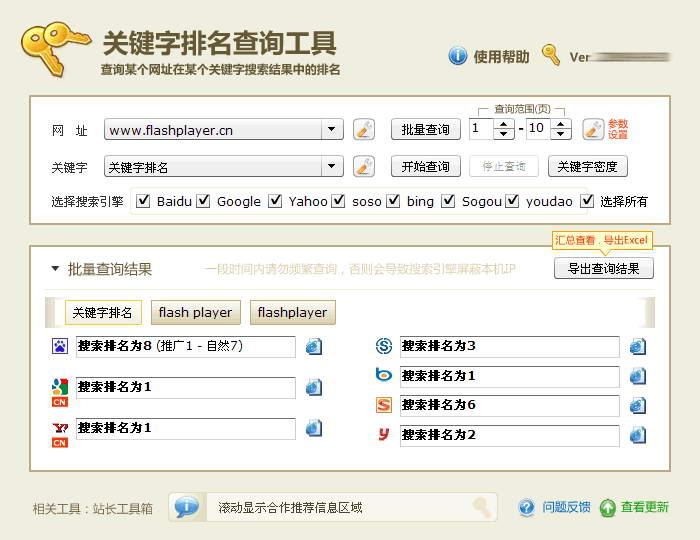Click the bing engine icon
This screenshot has height=540, width=700.
383,375
